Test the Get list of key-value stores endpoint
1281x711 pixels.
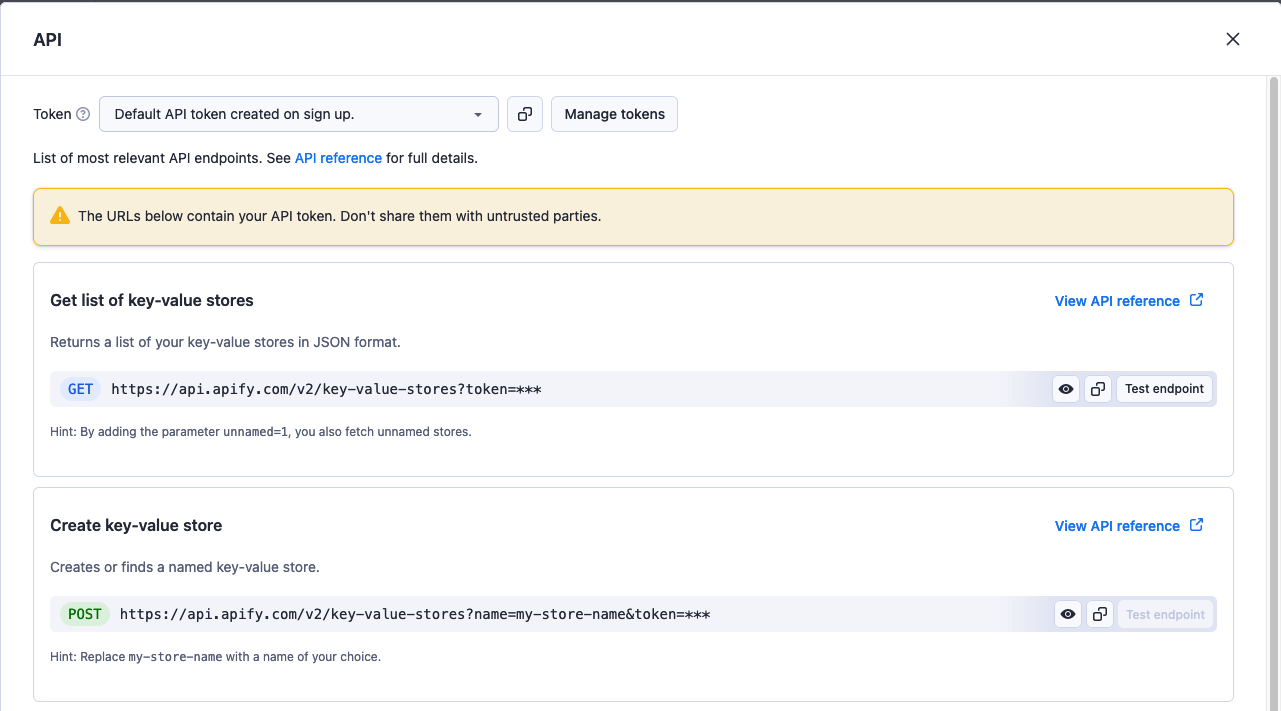1164,389
